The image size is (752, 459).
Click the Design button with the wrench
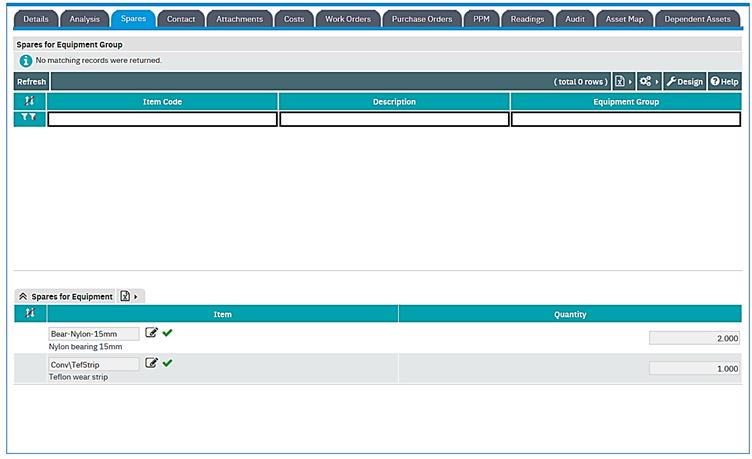pyautogui.click(x=685, y=81)
